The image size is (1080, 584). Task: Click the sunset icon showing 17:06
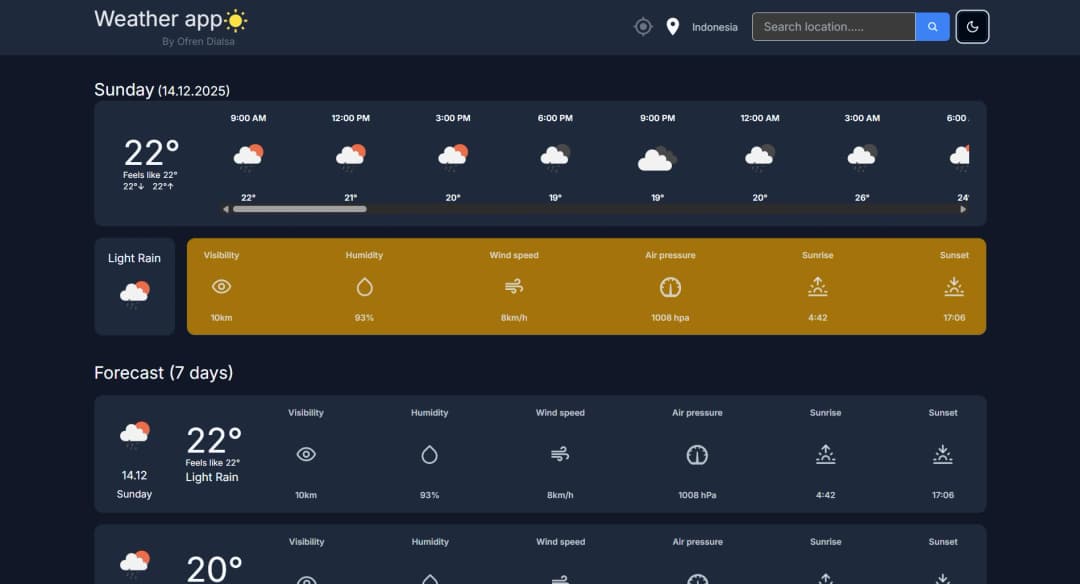[953, 287]
